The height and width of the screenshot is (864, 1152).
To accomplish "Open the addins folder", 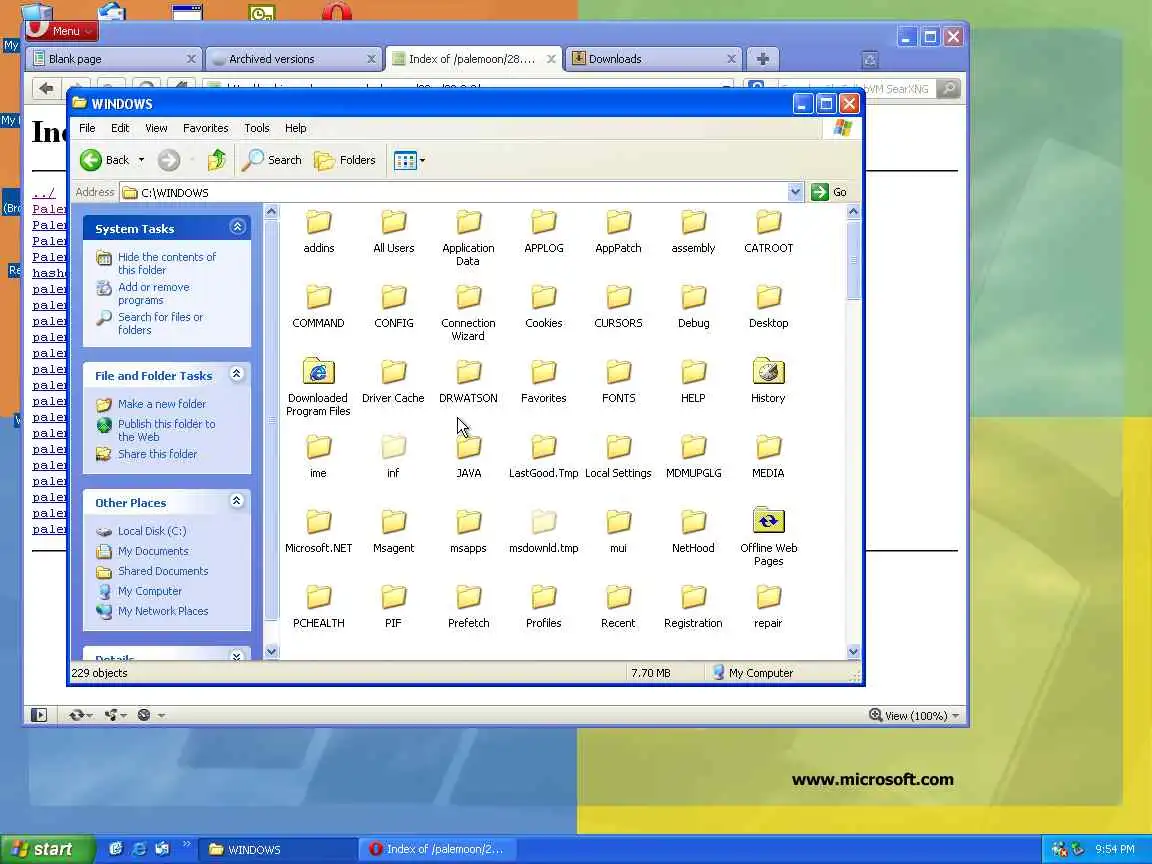I will pos(319,231).
